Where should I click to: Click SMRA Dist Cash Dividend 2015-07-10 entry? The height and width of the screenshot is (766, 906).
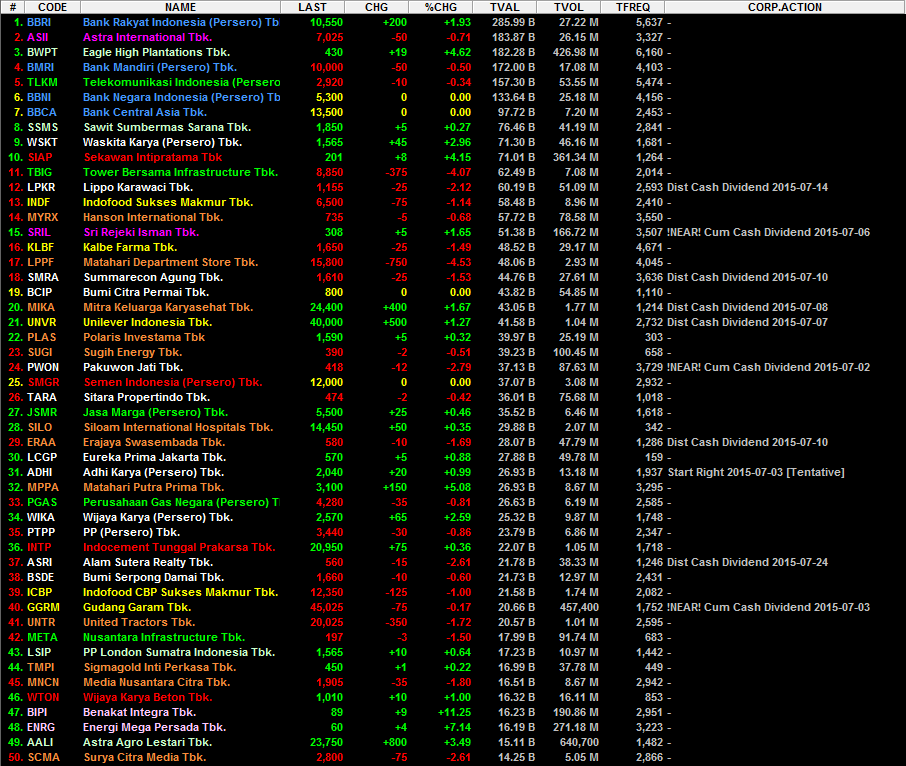747,277
